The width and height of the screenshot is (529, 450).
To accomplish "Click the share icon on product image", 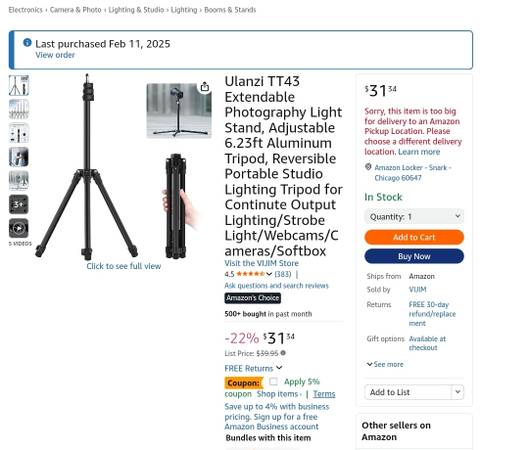I will [204, 87].
